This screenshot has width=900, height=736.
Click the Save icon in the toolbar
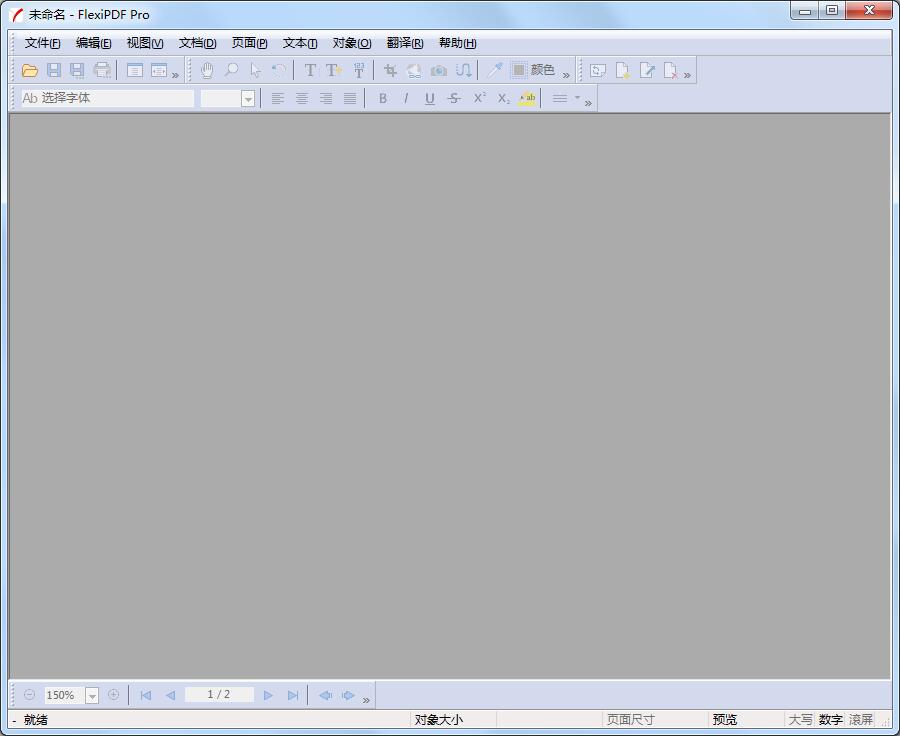53,70
